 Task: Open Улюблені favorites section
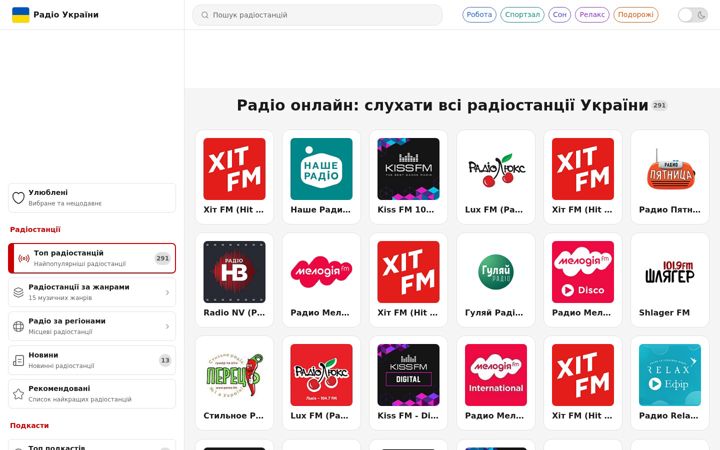tap(92, 198)
